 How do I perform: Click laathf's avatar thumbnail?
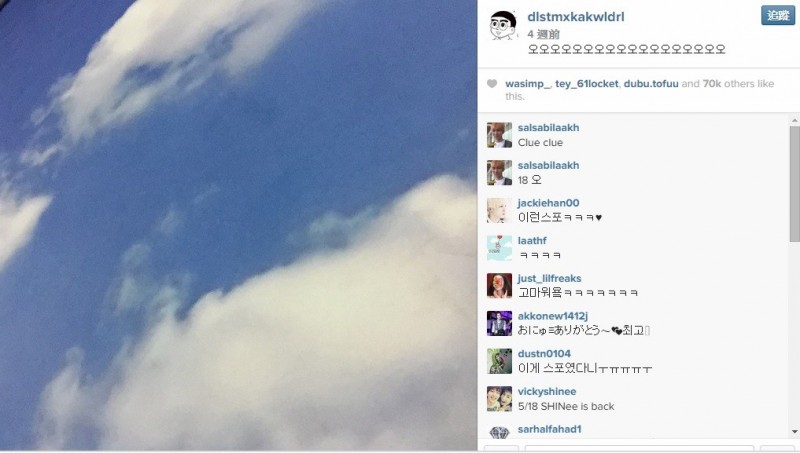pyautogui.click(x=499, y=248)
